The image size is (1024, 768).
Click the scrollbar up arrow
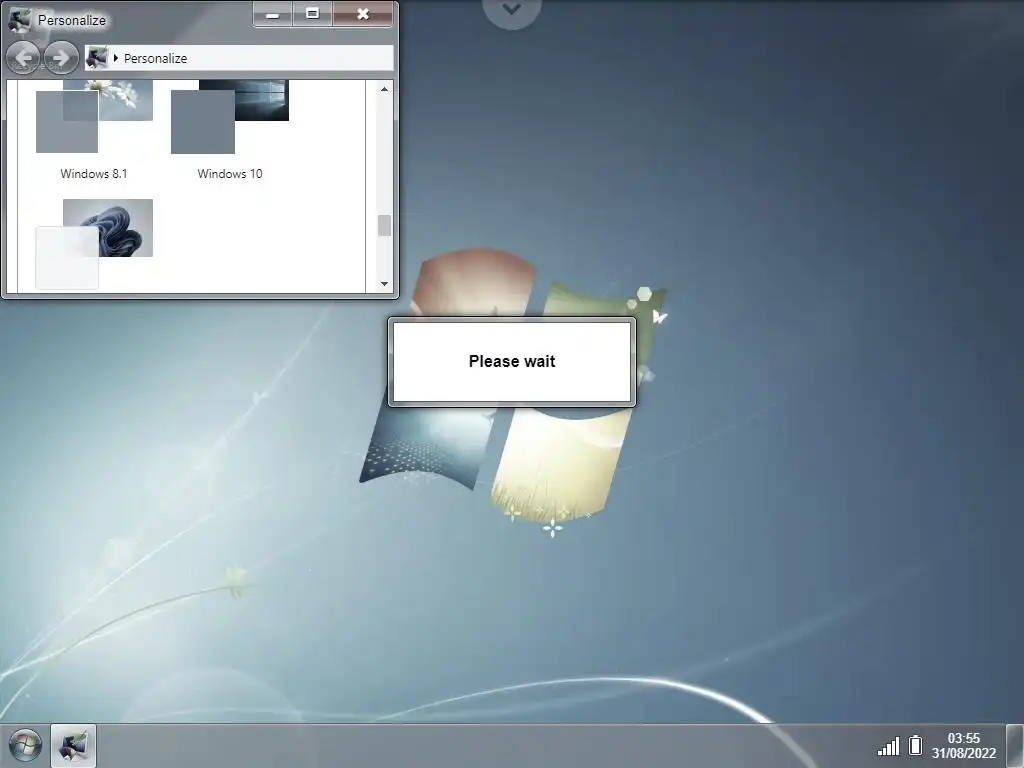pos(384,89)
